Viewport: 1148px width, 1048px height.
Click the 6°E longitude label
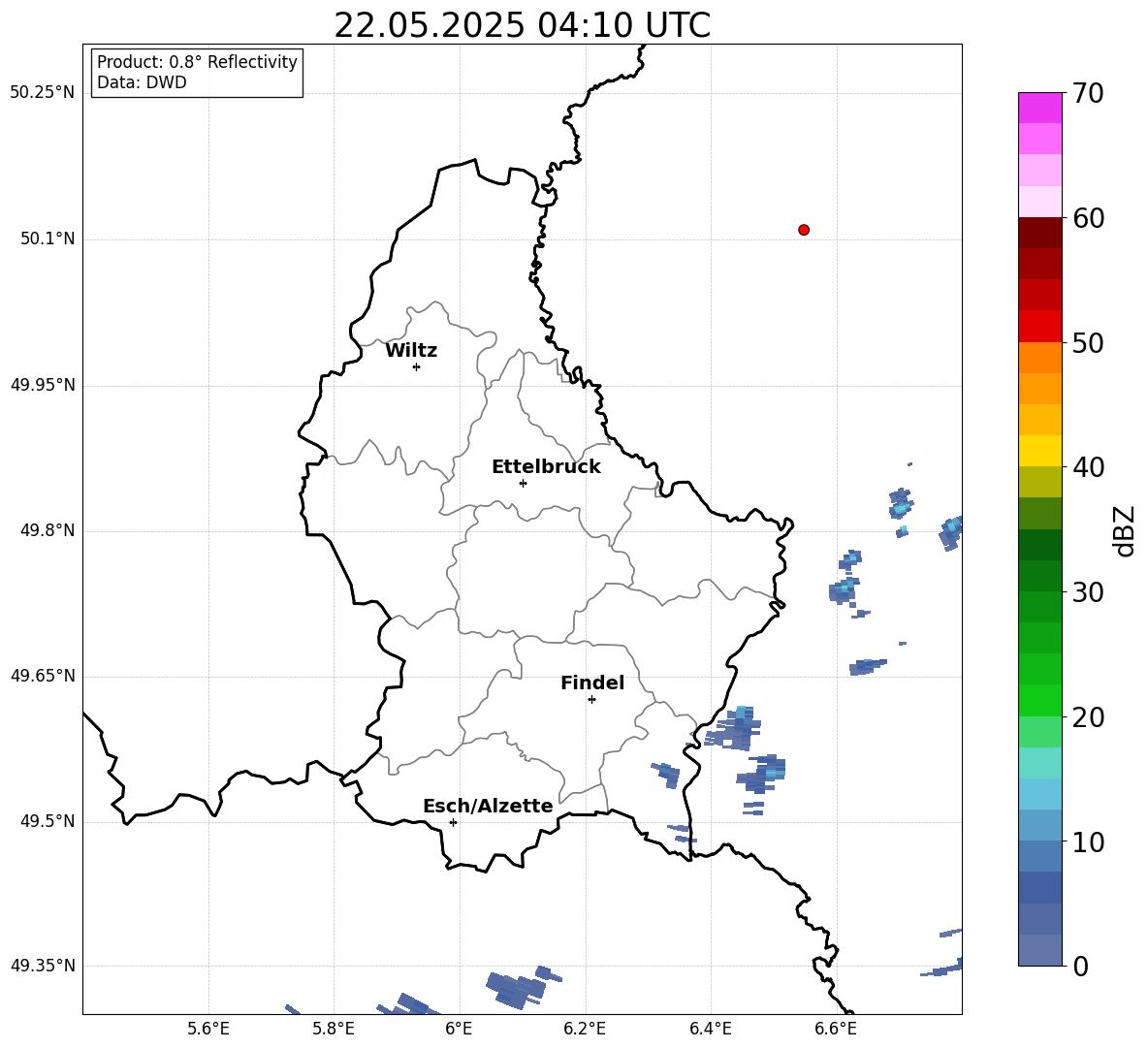click(x=459, y=1029)
